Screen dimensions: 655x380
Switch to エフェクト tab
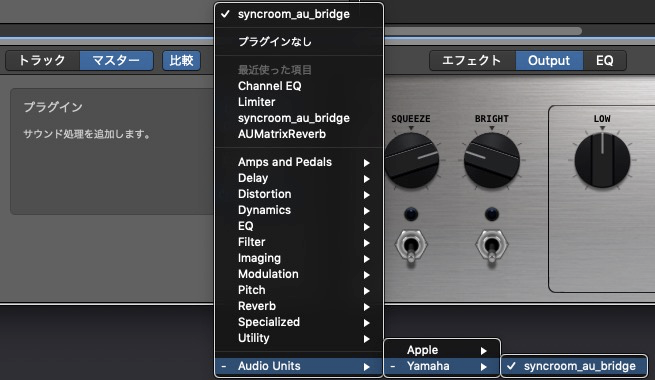coord(472,61)
